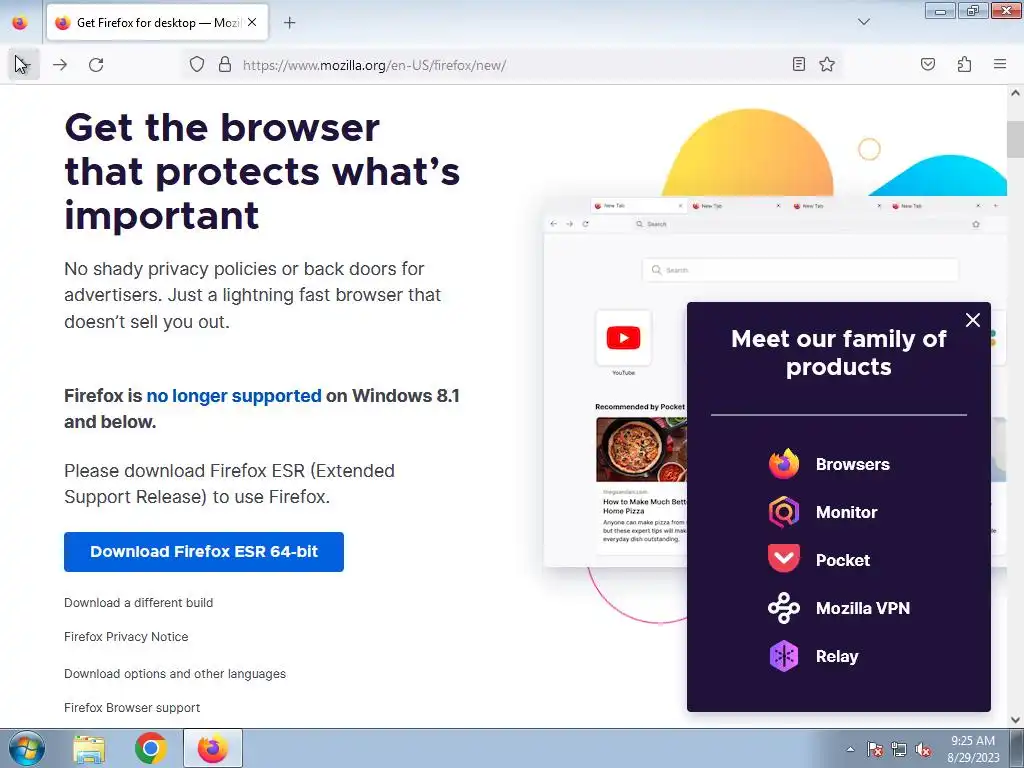Select the Get Firefox for desktop tab

(157, 22)
